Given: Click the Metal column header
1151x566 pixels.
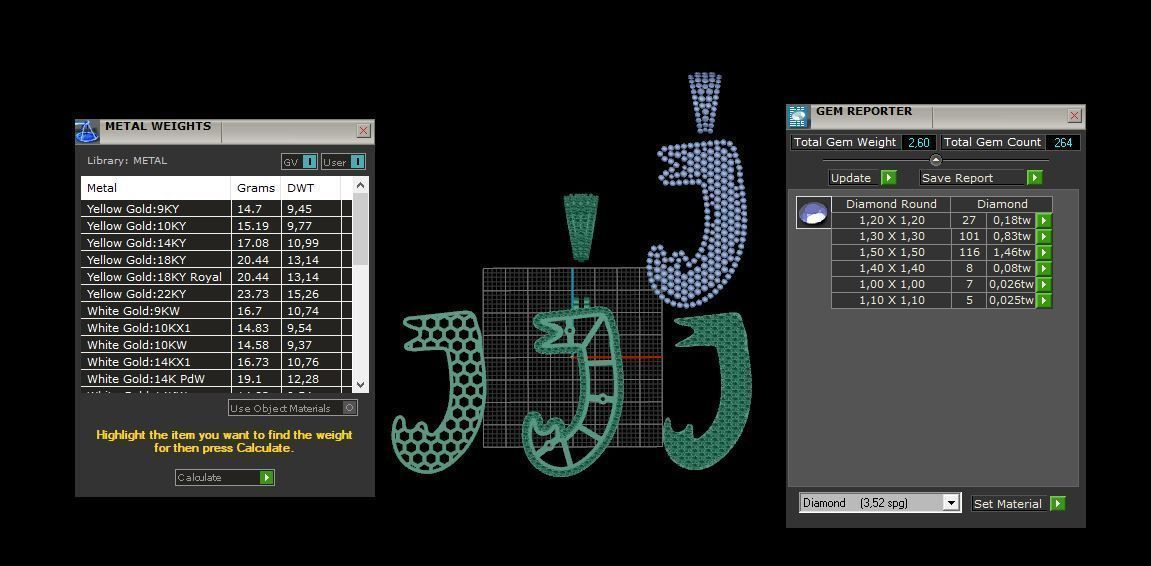Looking at the screenshot, I should coord(156,188).
